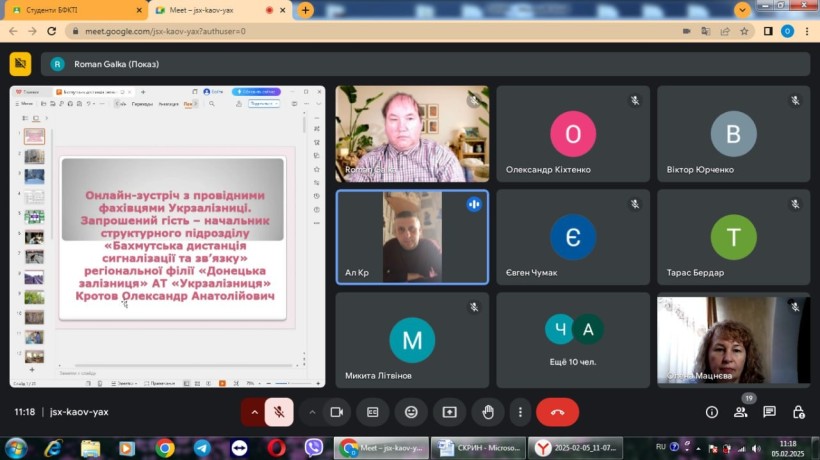The height and width of the screenshot is (460, 820).
Task: Open a new browser tab
Action: pos(305,10)
